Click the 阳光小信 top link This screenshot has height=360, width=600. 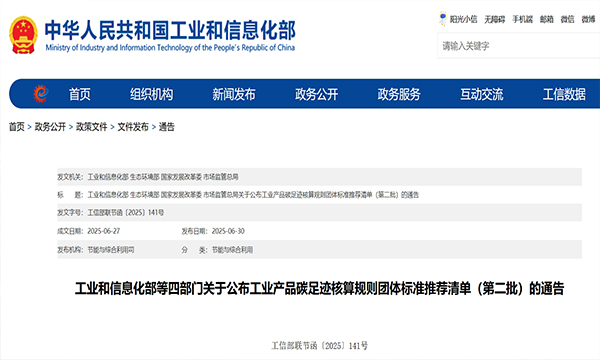(463, 19)
